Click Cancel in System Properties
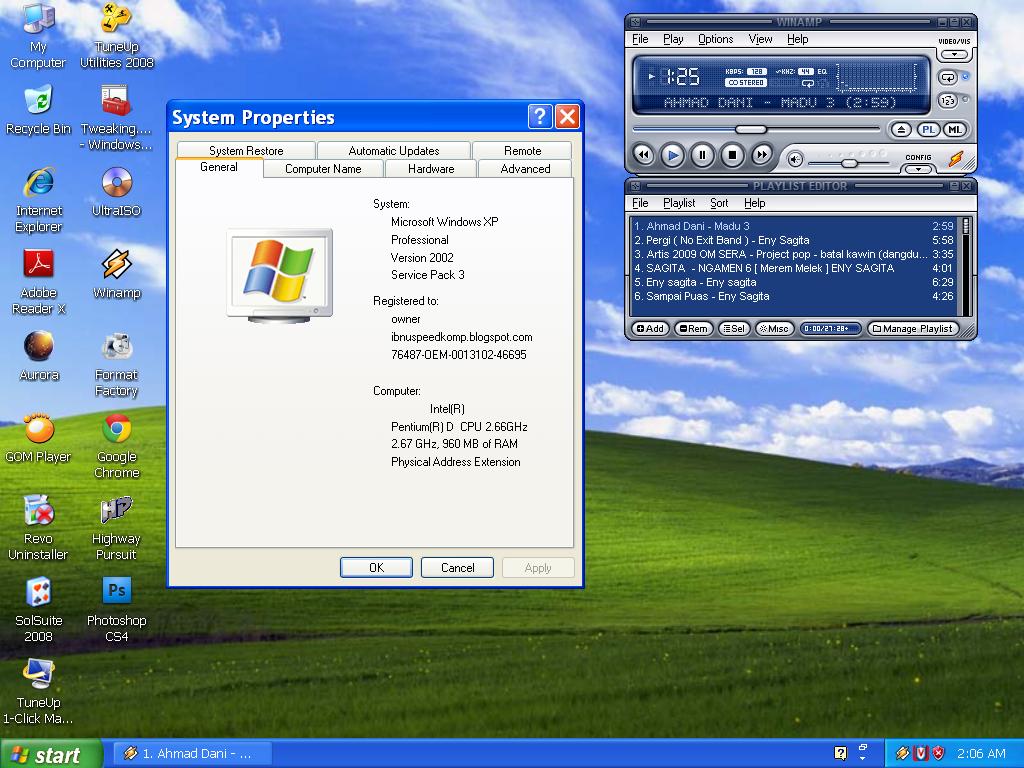The width and height of the screenshot is (1024, 768). [x=457, y=568]
